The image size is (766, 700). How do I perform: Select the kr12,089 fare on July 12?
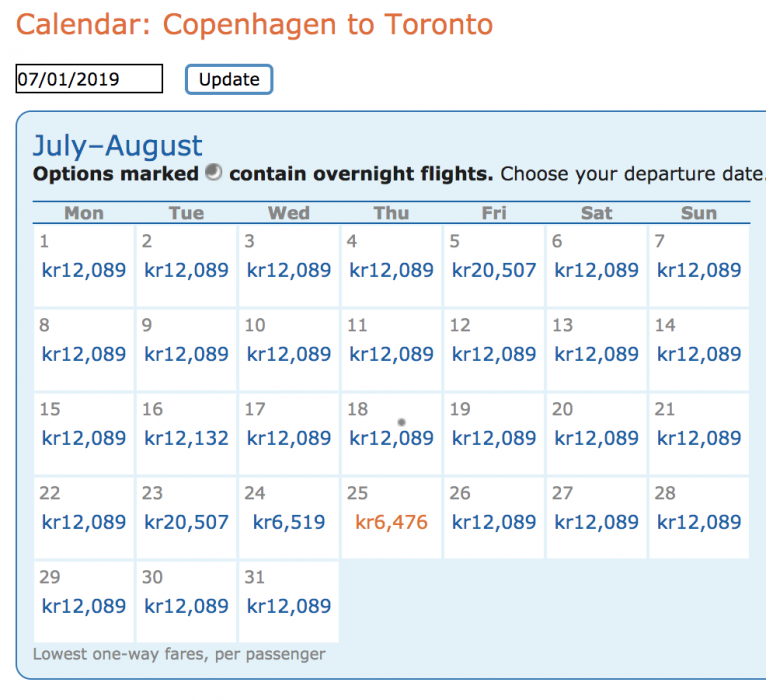(x=494, y=354)
